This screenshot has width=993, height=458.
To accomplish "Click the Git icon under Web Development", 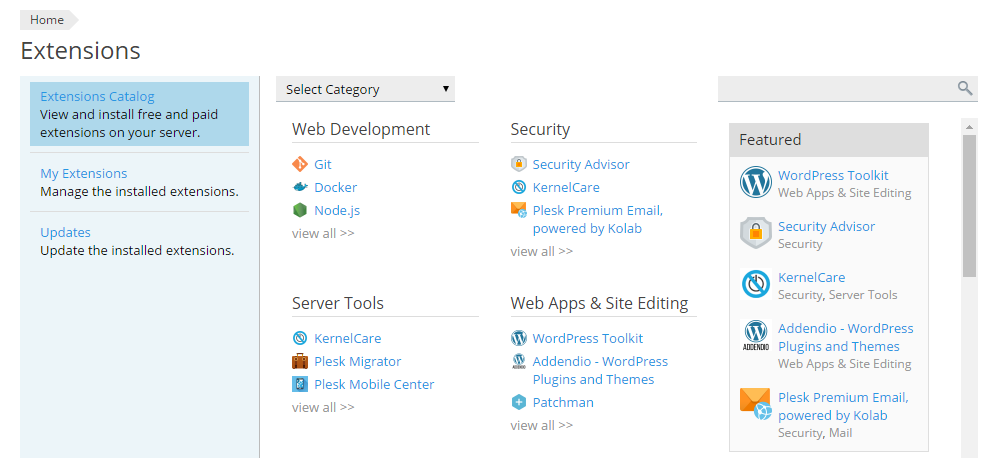I will [299, 164].
